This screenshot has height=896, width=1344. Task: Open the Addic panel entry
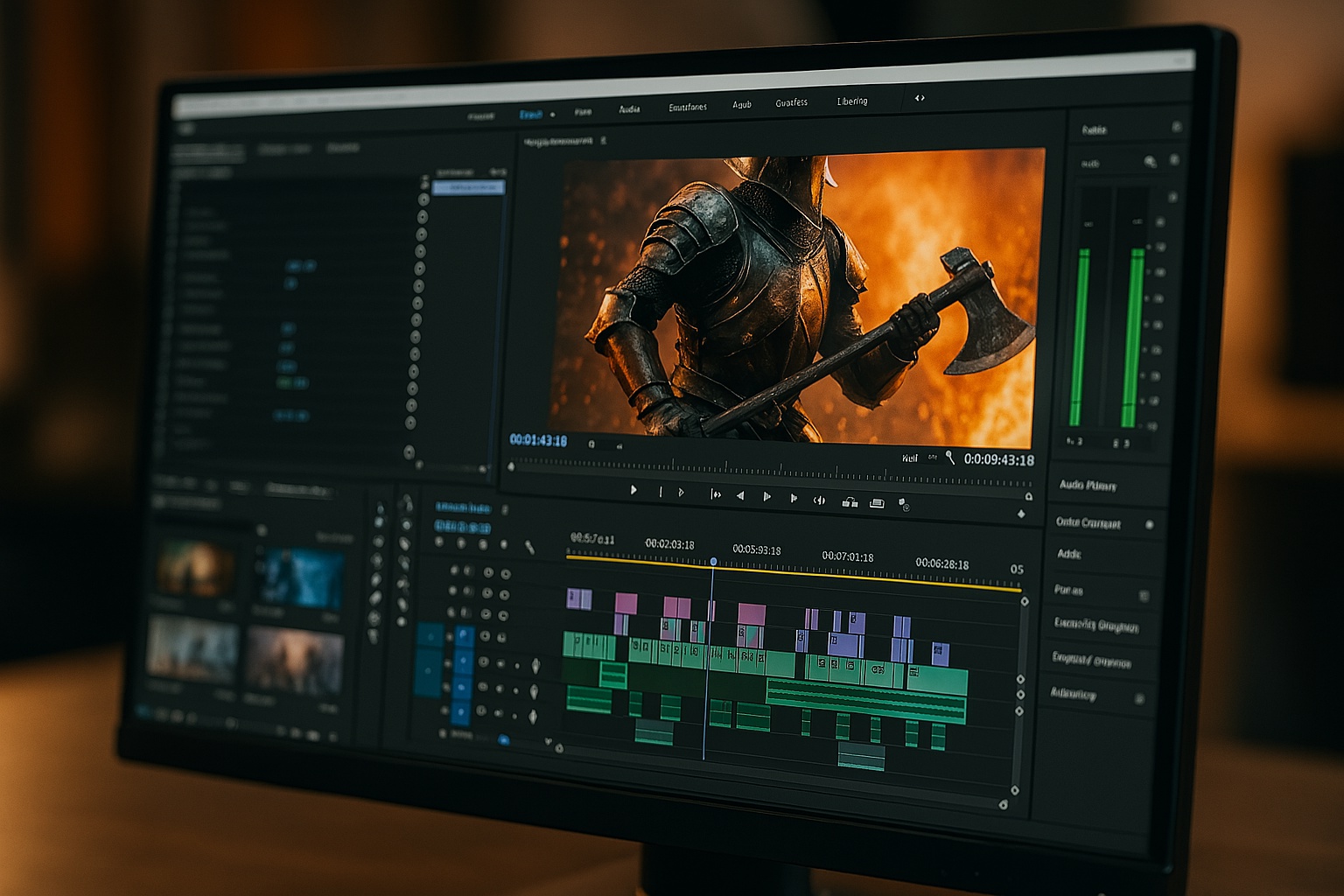(x=1069, y=554)
